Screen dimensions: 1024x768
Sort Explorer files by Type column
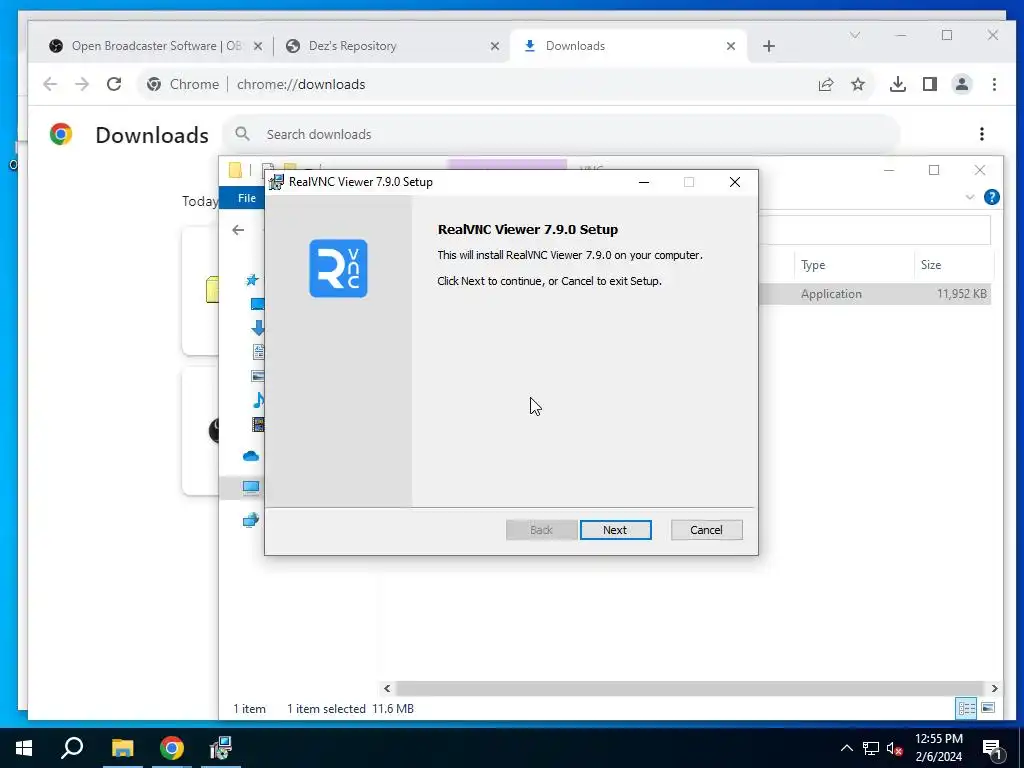813,265
